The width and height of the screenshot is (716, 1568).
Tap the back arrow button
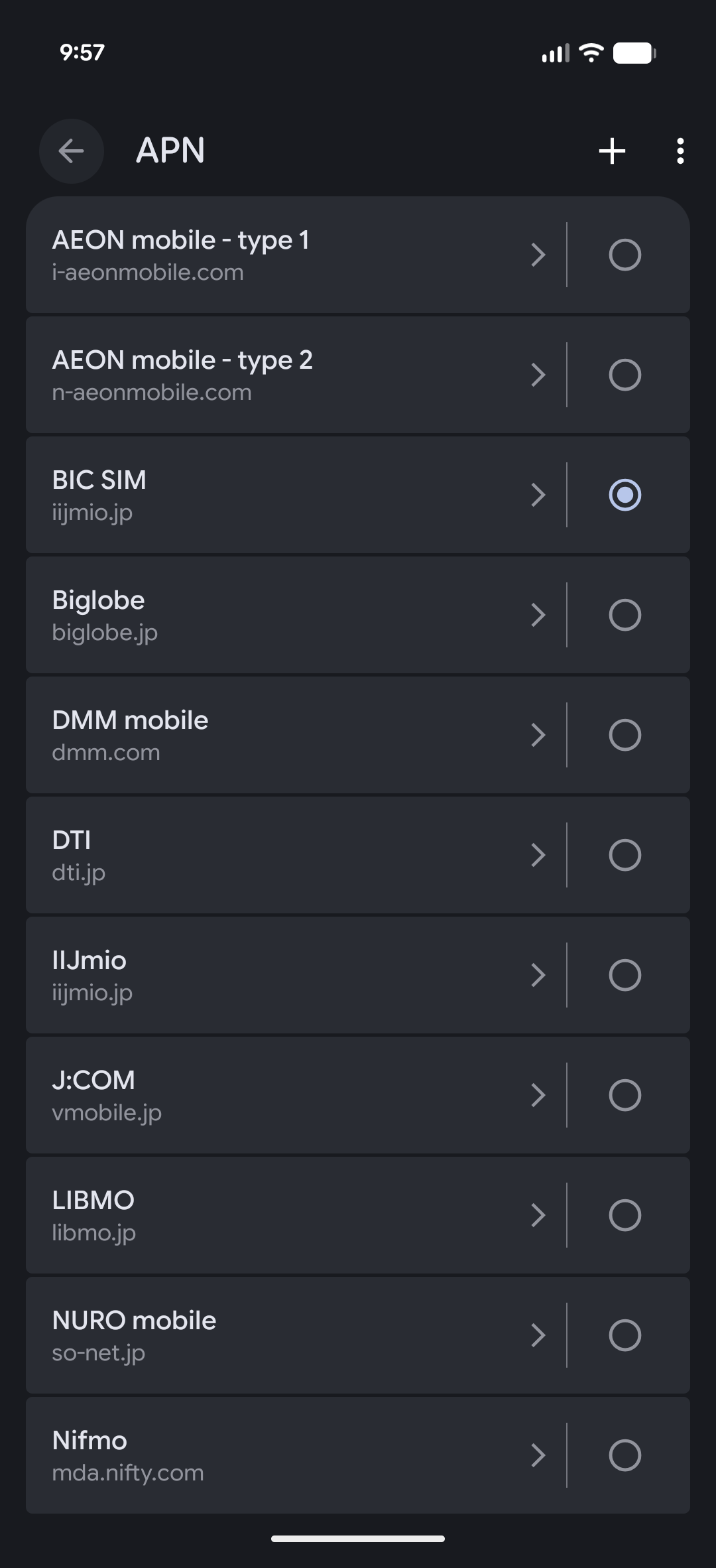point(72,151)
